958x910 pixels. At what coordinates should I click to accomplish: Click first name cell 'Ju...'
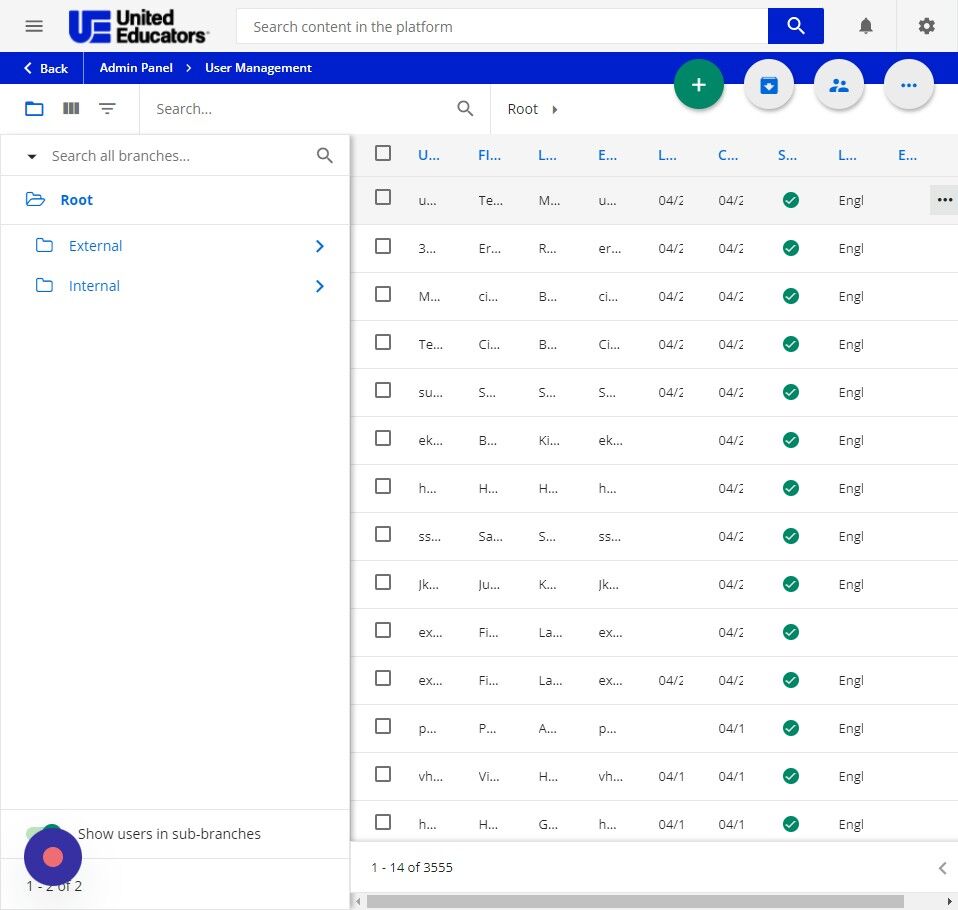point(489,585)
